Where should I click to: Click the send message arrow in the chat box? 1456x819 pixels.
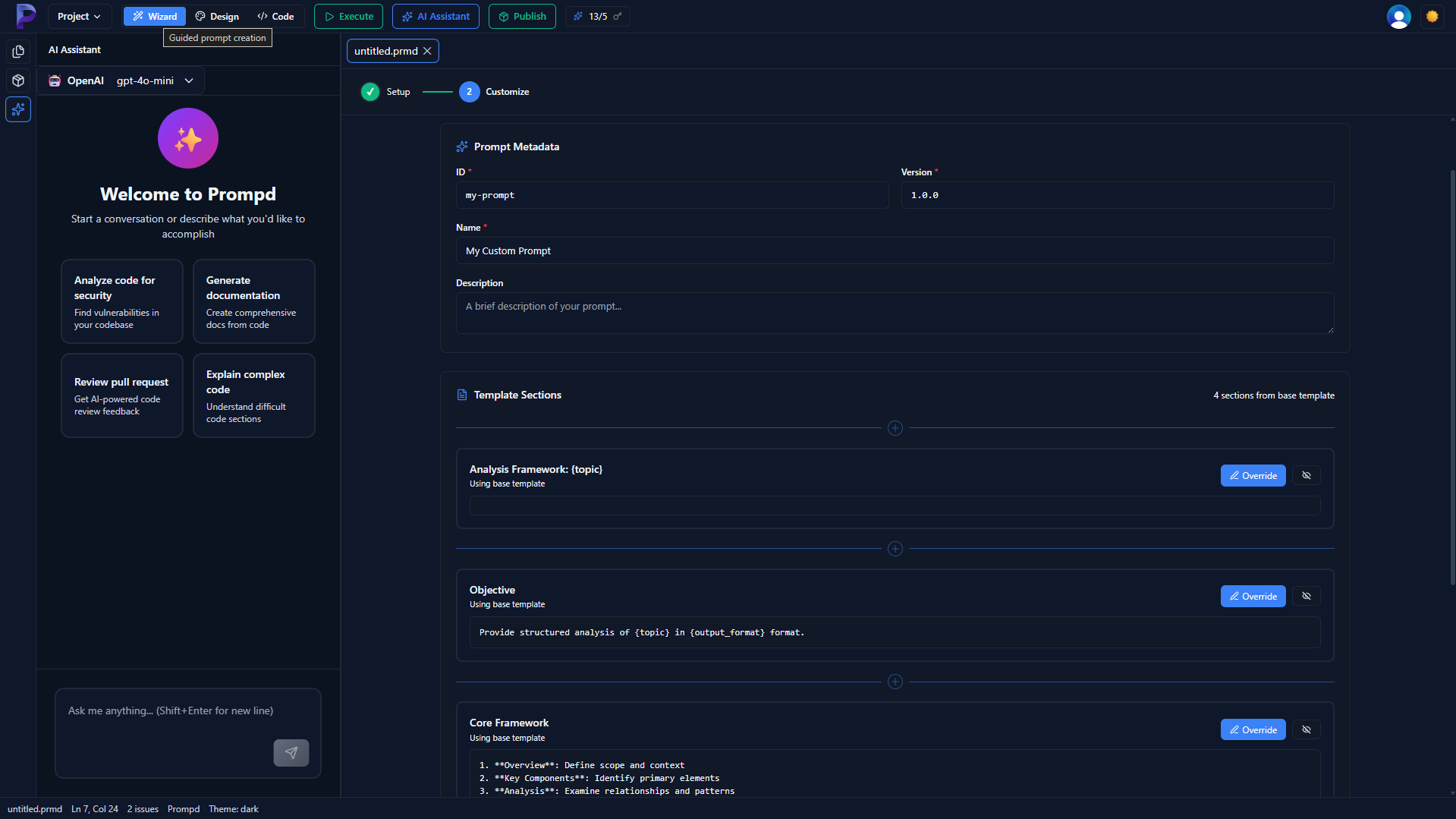(x=291, y=752)
